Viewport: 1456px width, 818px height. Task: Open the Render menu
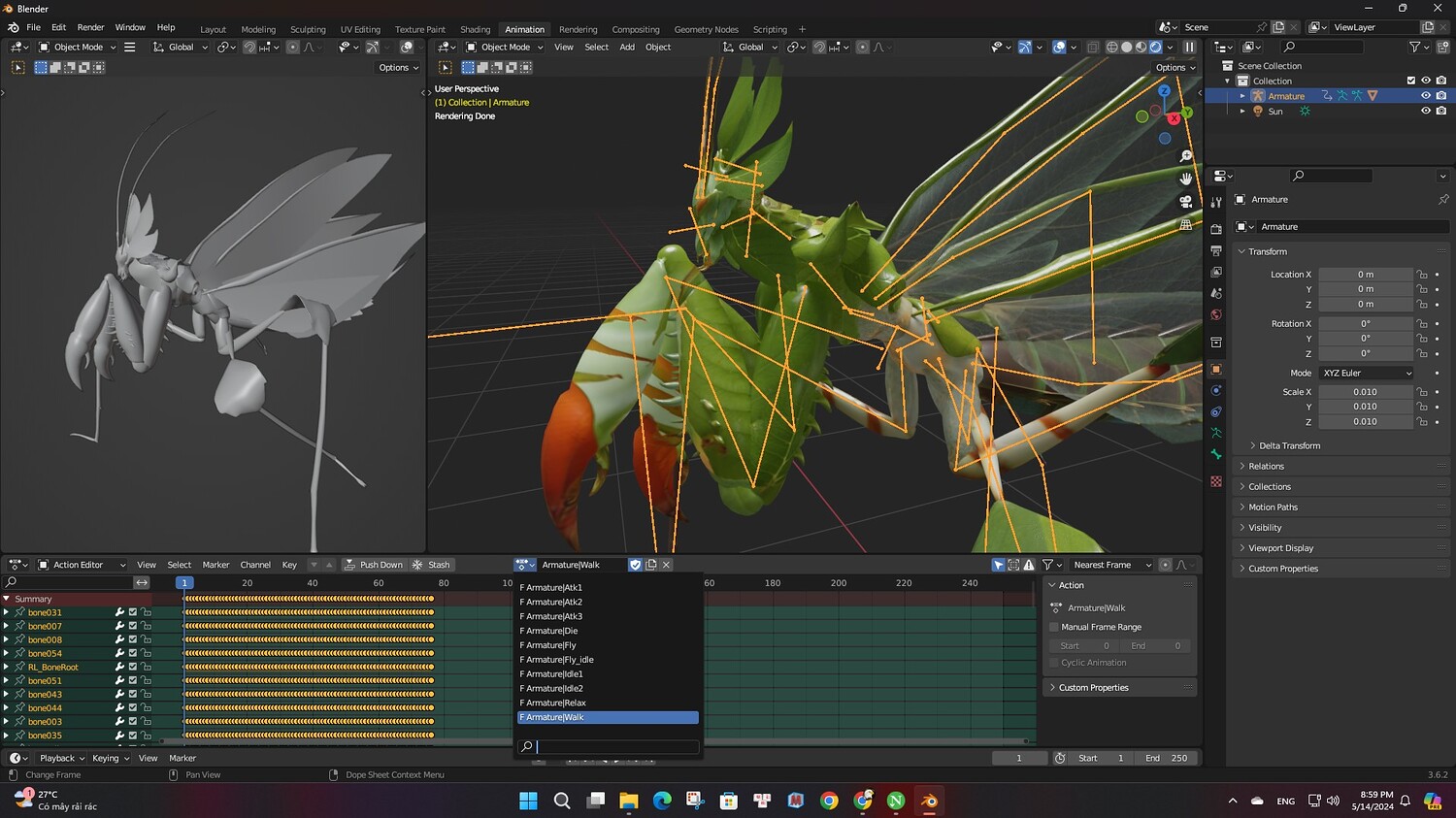[90, 27]
